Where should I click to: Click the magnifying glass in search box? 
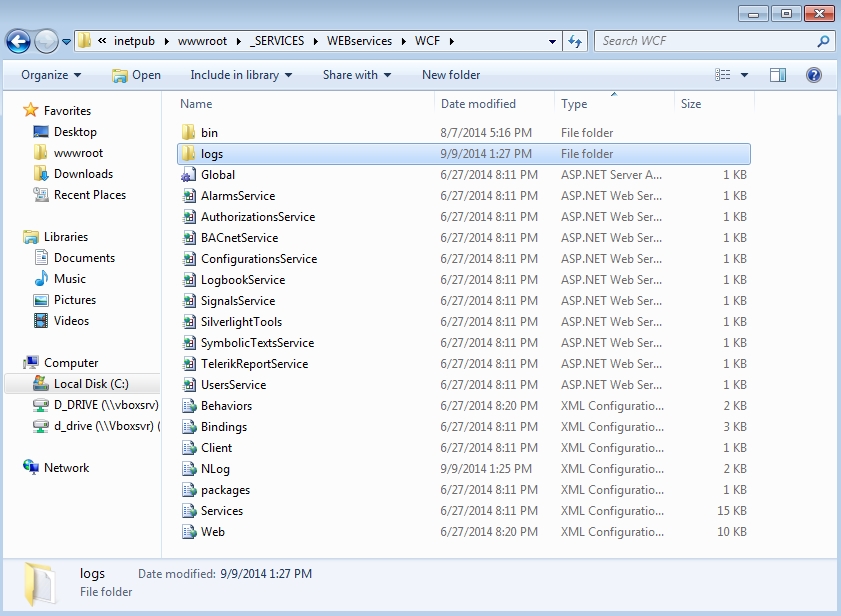[x=820, y=41]
